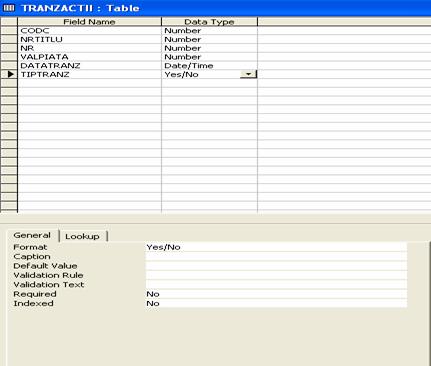Image resolution: width=431 pixels, height=366 pixels.
Task: Select the General tab
Action: [x=32, y=235]
